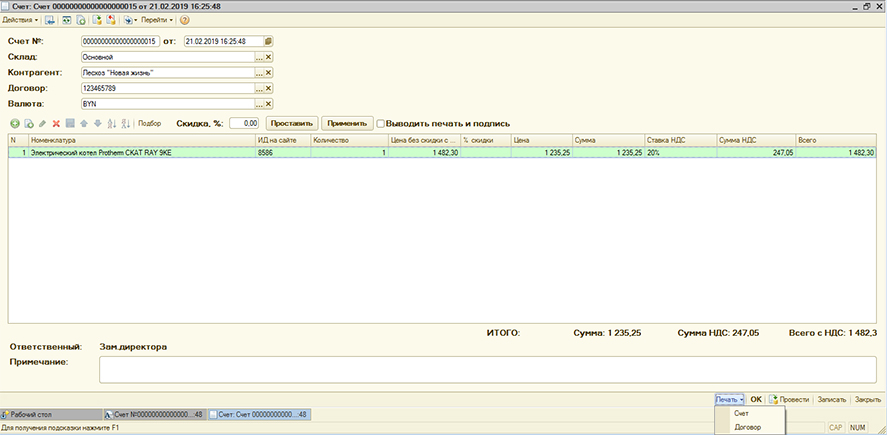Open the help question mark icon
Screen dimensions: 887x435
click(184, 20)
